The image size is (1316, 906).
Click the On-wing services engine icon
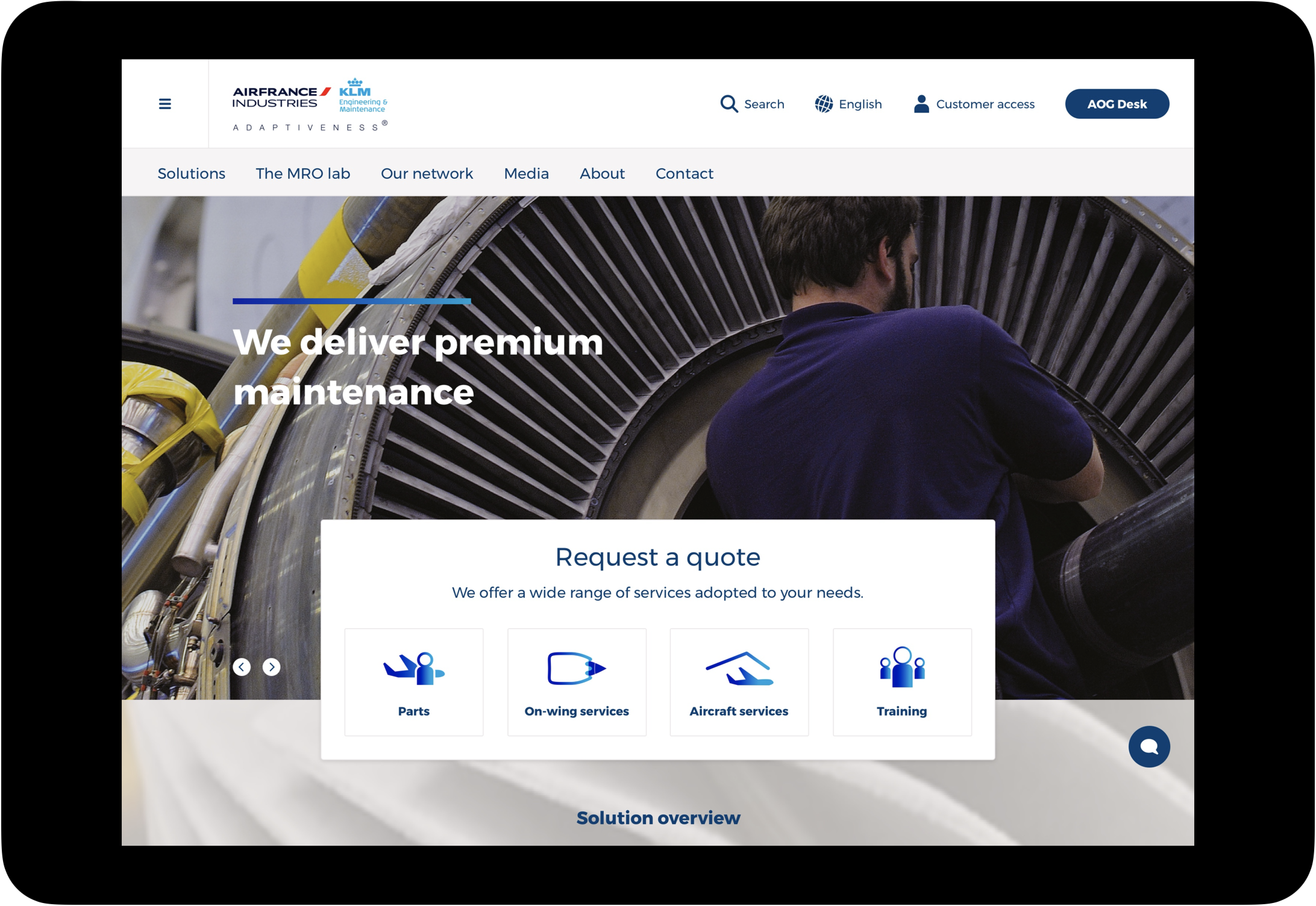[576, 668]
